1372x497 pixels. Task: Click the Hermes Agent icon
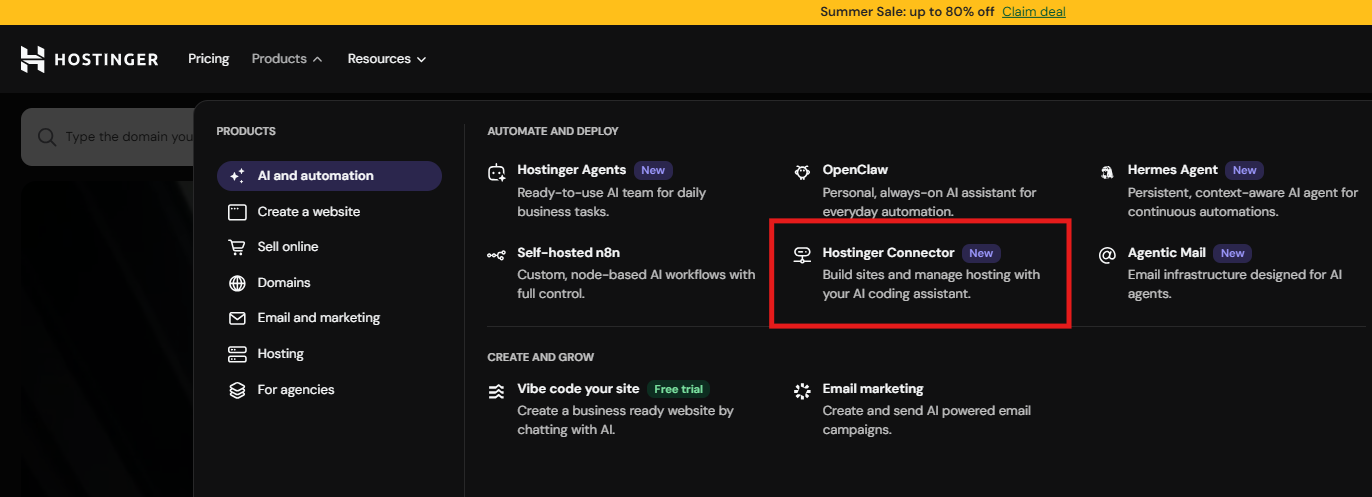[x=1107, y=172]
